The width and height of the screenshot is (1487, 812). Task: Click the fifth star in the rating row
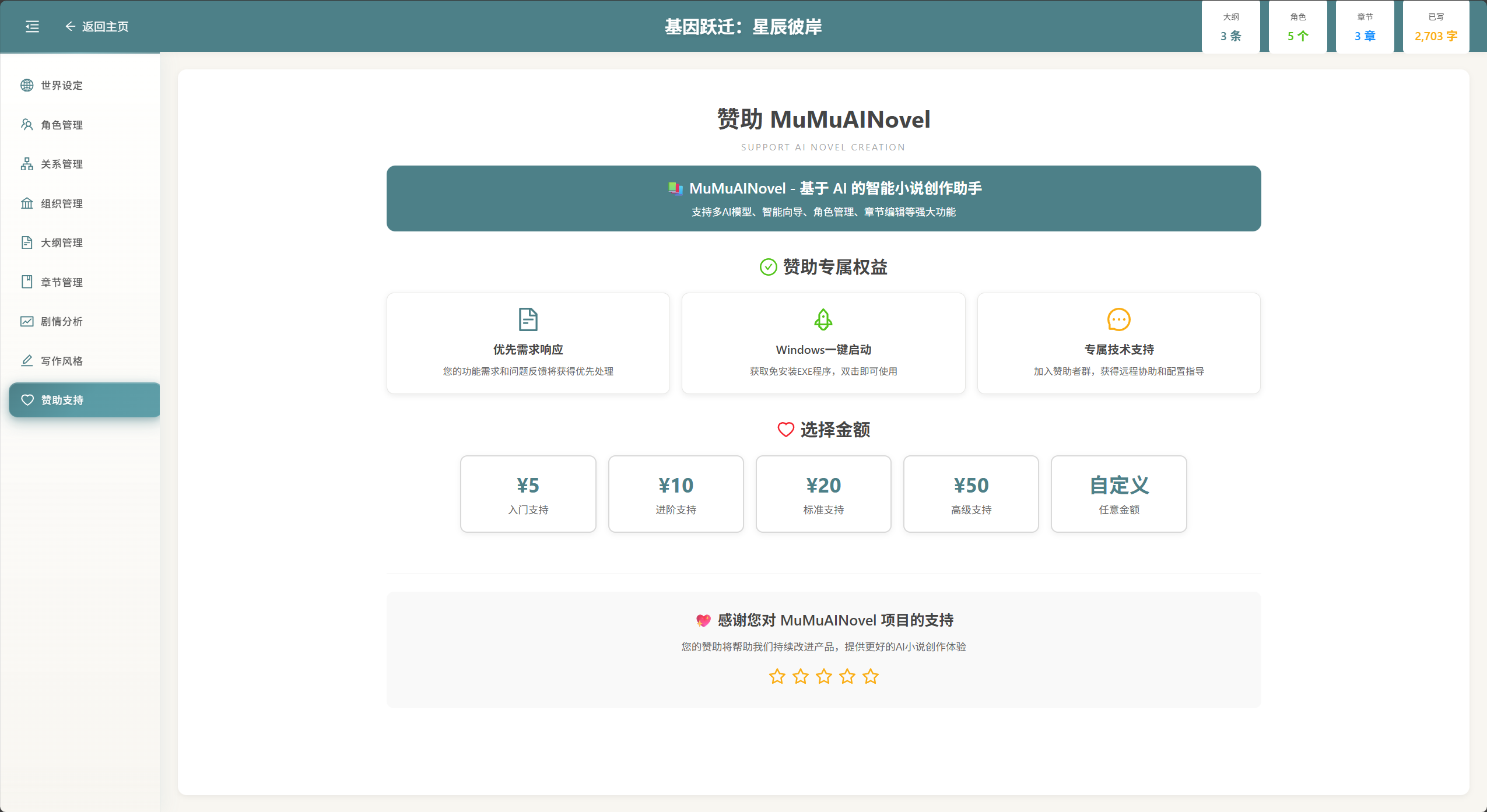[x=871, y=676]
